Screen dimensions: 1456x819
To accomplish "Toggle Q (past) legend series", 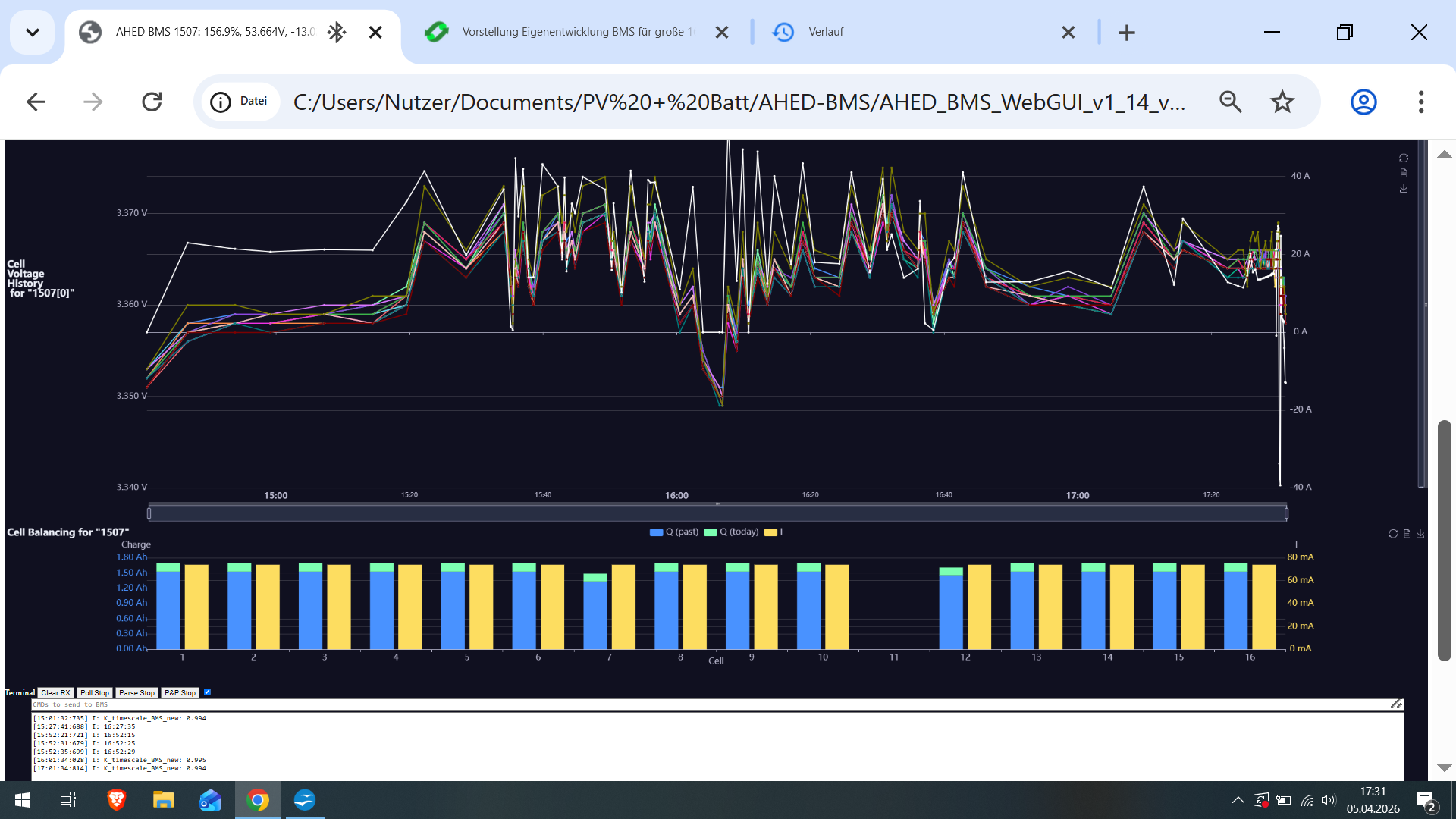I will (674, 532).
